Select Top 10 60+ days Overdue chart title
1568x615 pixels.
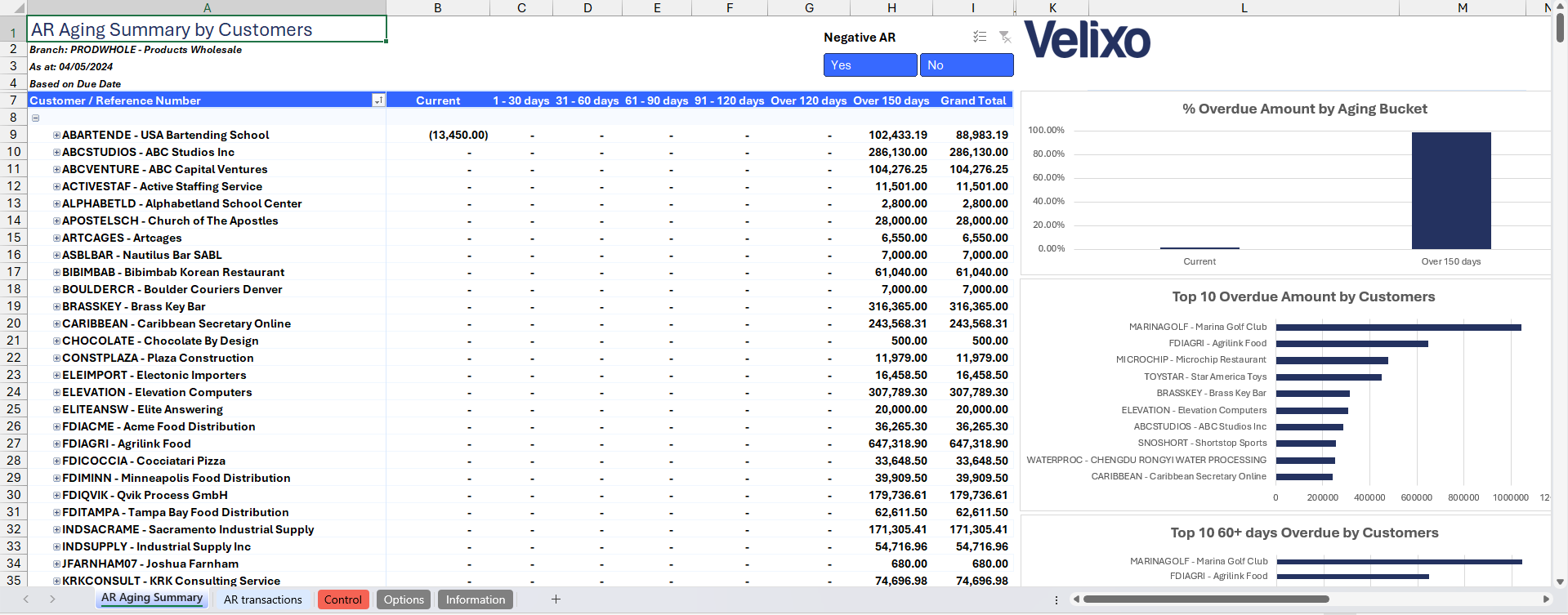pyautogui.click(x=1304, y=533)
